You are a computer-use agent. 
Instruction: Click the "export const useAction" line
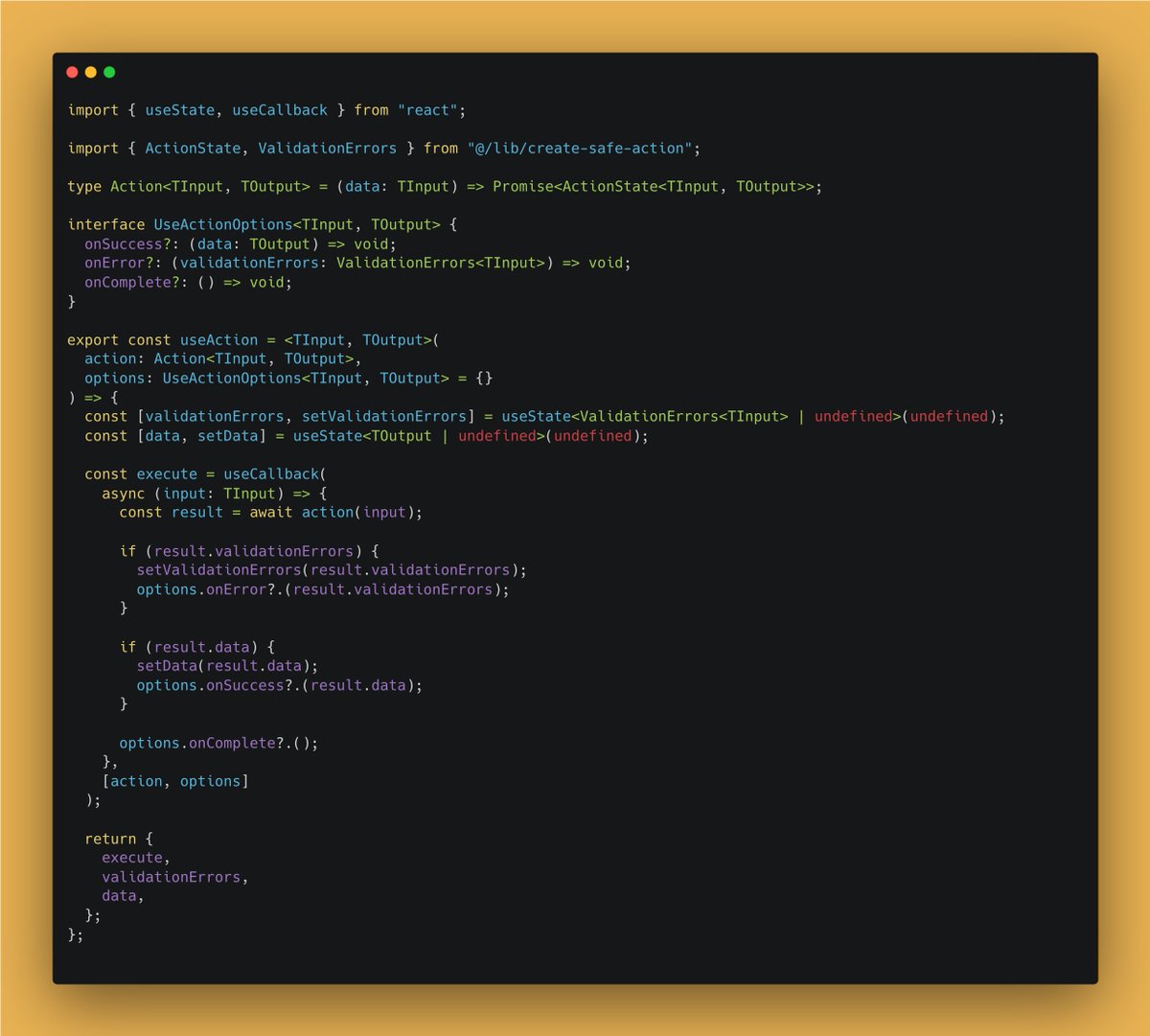pyautogui.click(x=253, y=340)
